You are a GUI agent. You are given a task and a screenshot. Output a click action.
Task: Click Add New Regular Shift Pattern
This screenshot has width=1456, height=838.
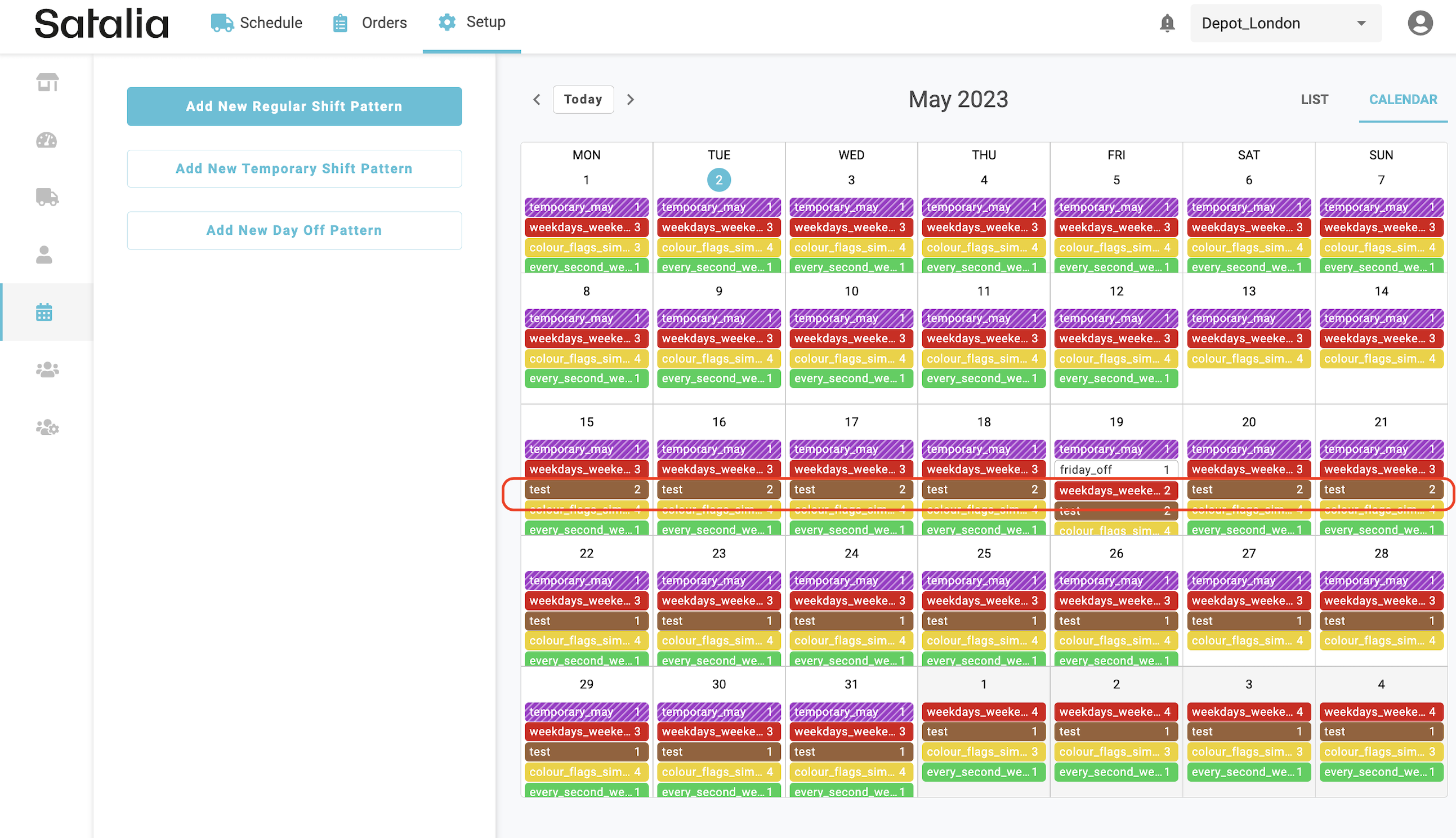[x=294, y=106]
